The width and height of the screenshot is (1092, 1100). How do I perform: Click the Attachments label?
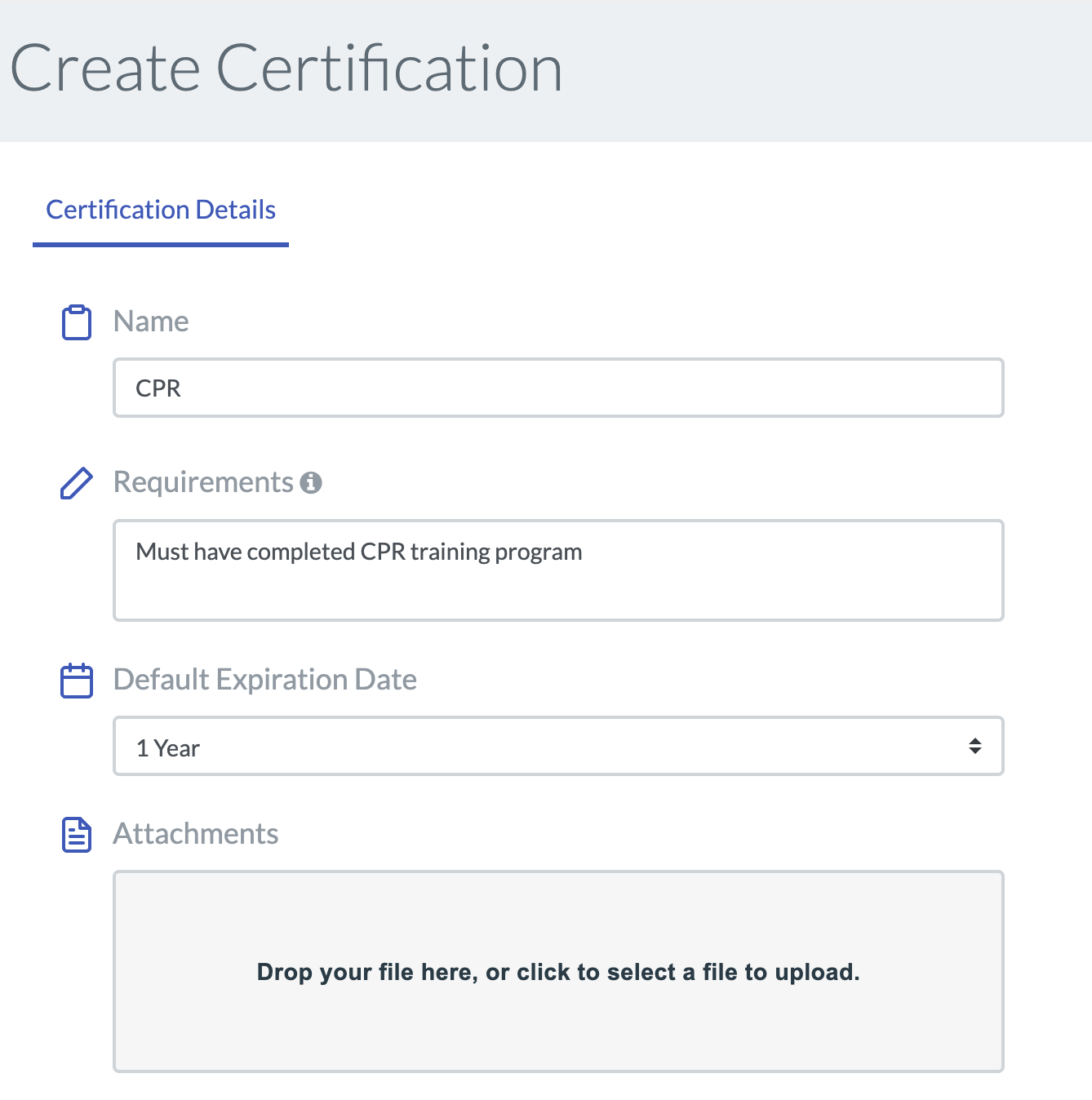tap(196, 834)
